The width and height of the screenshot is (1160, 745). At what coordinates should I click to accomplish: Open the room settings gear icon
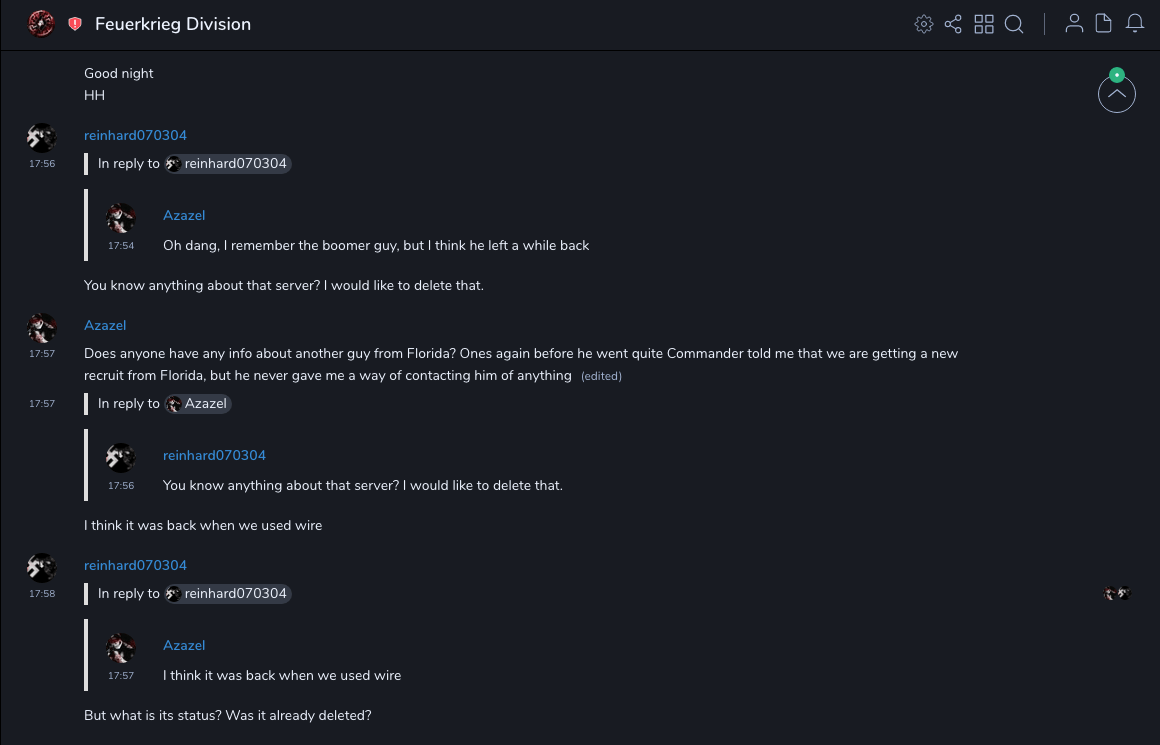click(924, 24)
